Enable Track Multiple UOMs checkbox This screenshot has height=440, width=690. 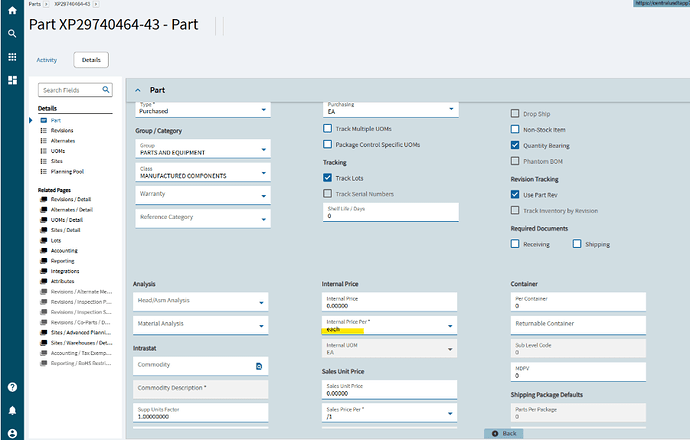pyautogui.click(x=328, y=129)
